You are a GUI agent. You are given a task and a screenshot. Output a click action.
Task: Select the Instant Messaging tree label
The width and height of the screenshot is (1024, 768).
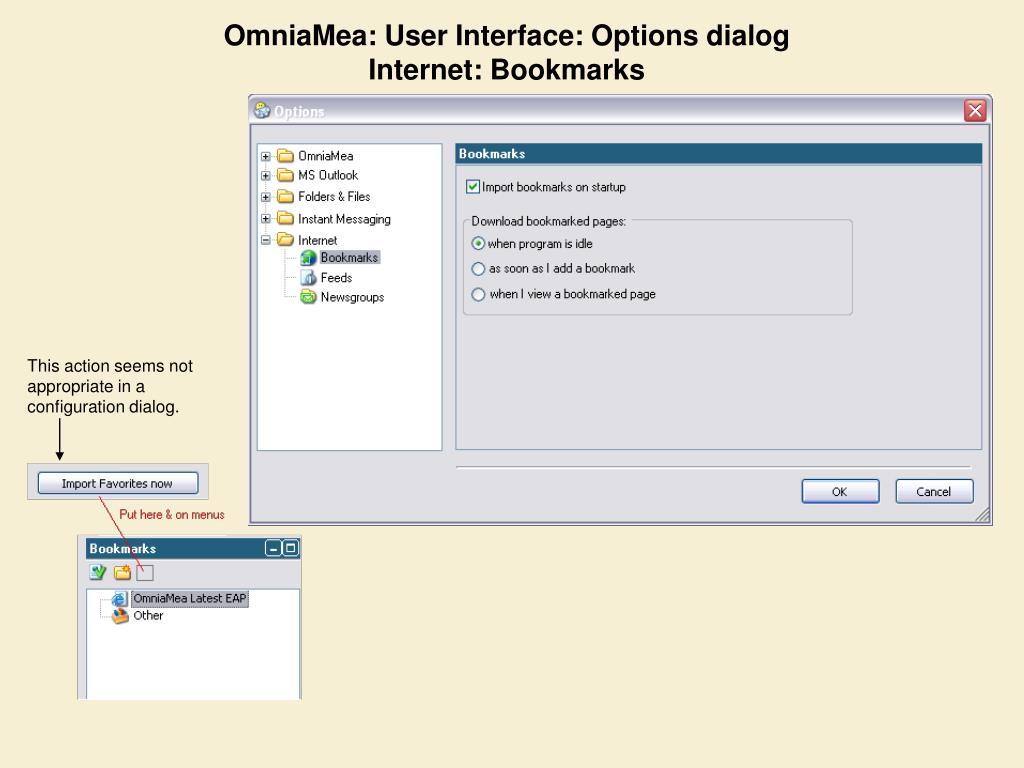[344, 219]
